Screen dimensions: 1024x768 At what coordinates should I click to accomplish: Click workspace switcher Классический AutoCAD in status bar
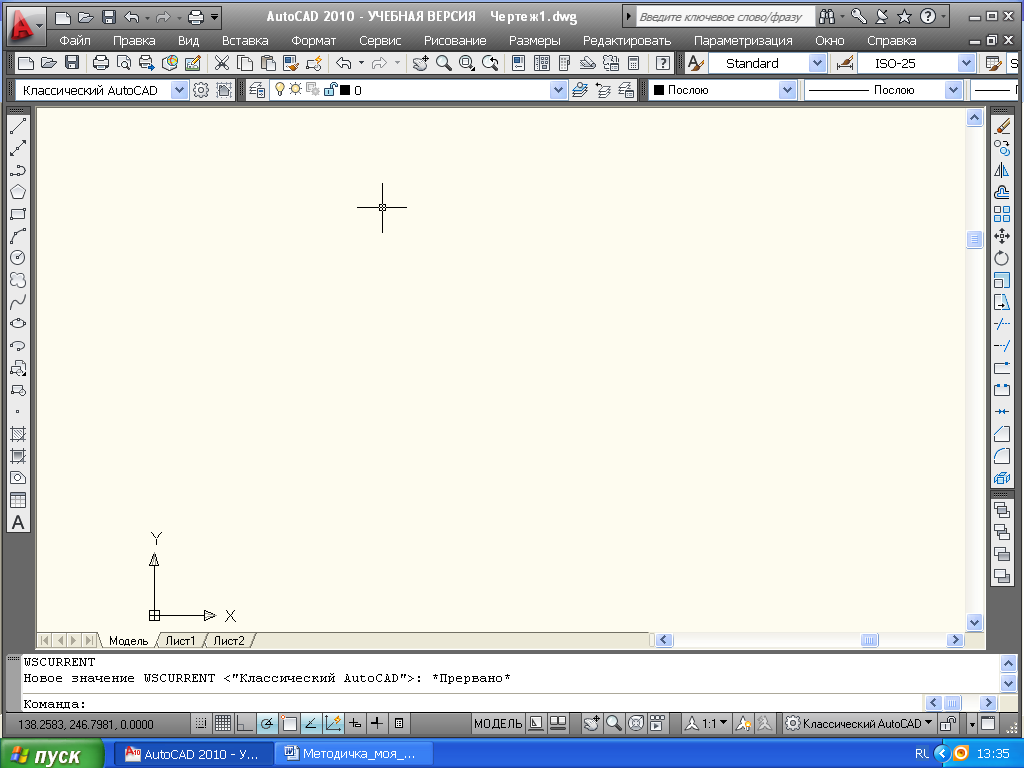(859, 724)
